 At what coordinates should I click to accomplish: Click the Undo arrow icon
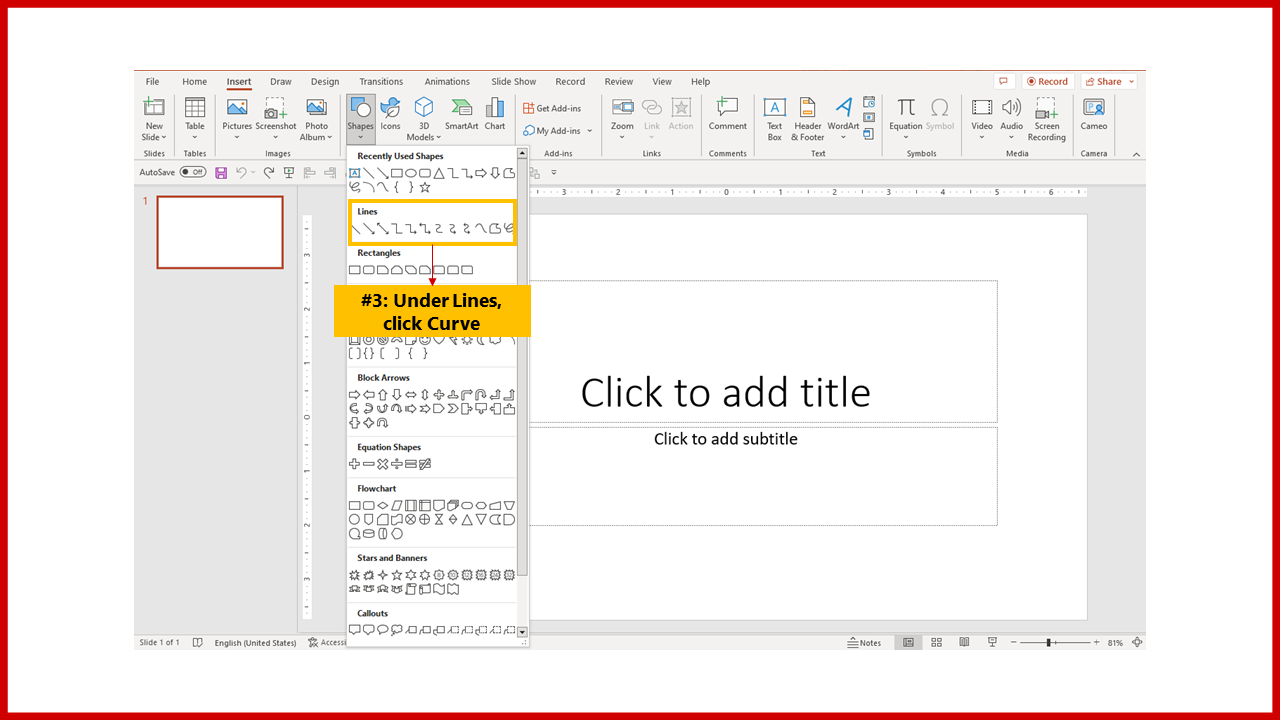241,172
